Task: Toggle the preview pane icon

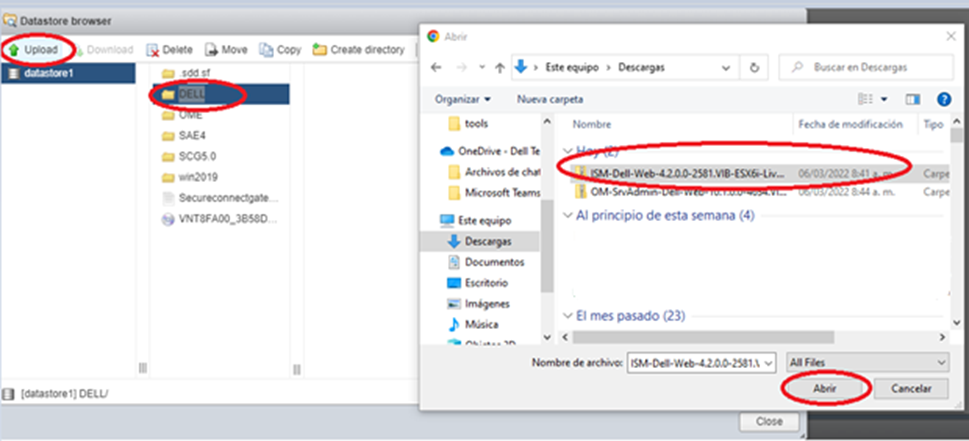Action: (913, 99)
